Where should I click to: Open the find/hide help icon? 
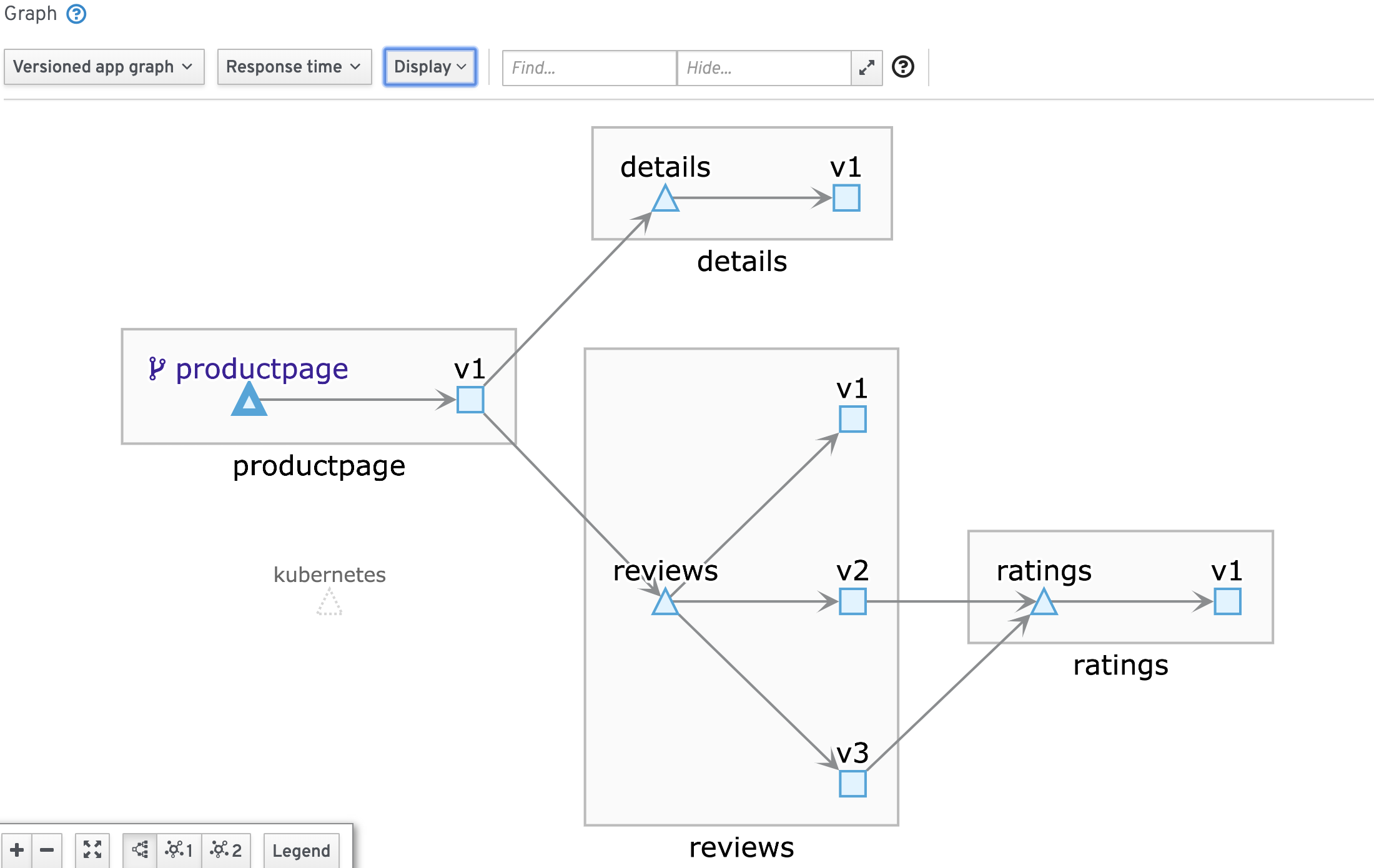903,67
